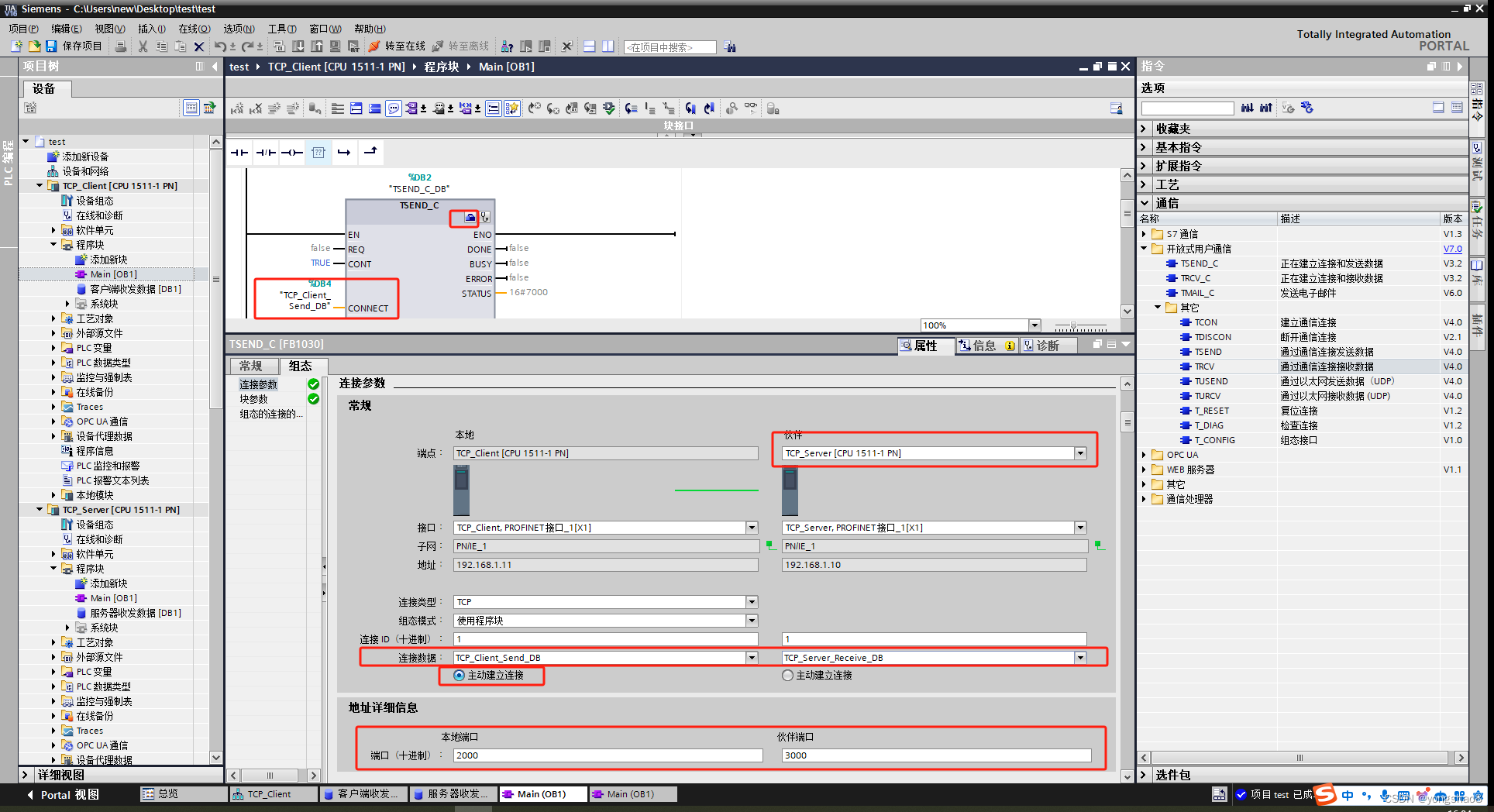Open partner connection data TCP_Server_Receive_DB dropdown
Image resolution: width=1494 pixels, height=812 pixels.
coord(1080,658)
